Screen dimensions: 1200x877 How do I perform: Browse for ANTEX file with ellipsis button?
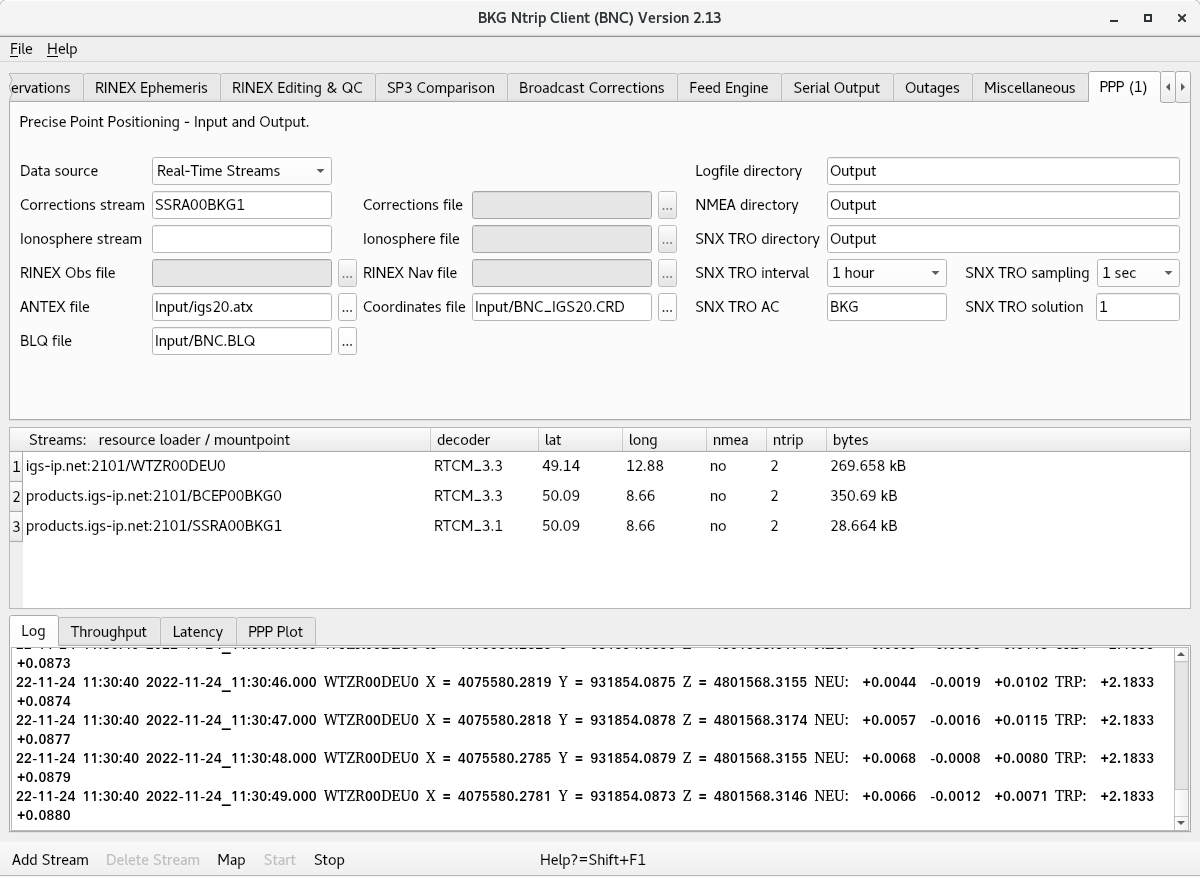coord(347,307)
